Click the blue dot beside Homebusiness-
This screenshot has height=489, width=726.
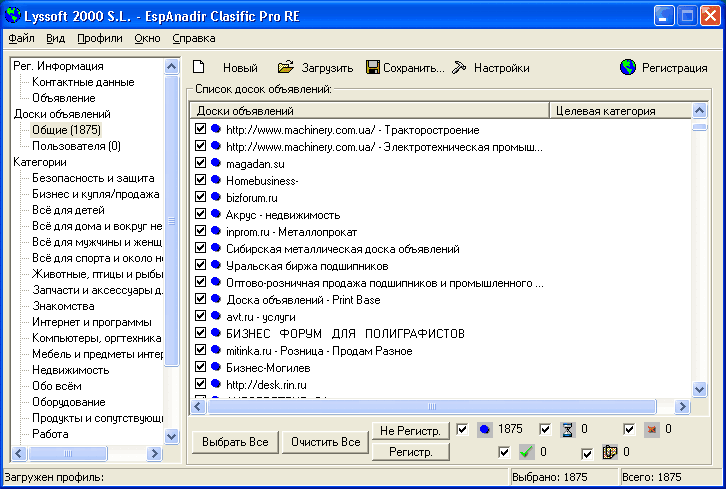tap(216, 180)
